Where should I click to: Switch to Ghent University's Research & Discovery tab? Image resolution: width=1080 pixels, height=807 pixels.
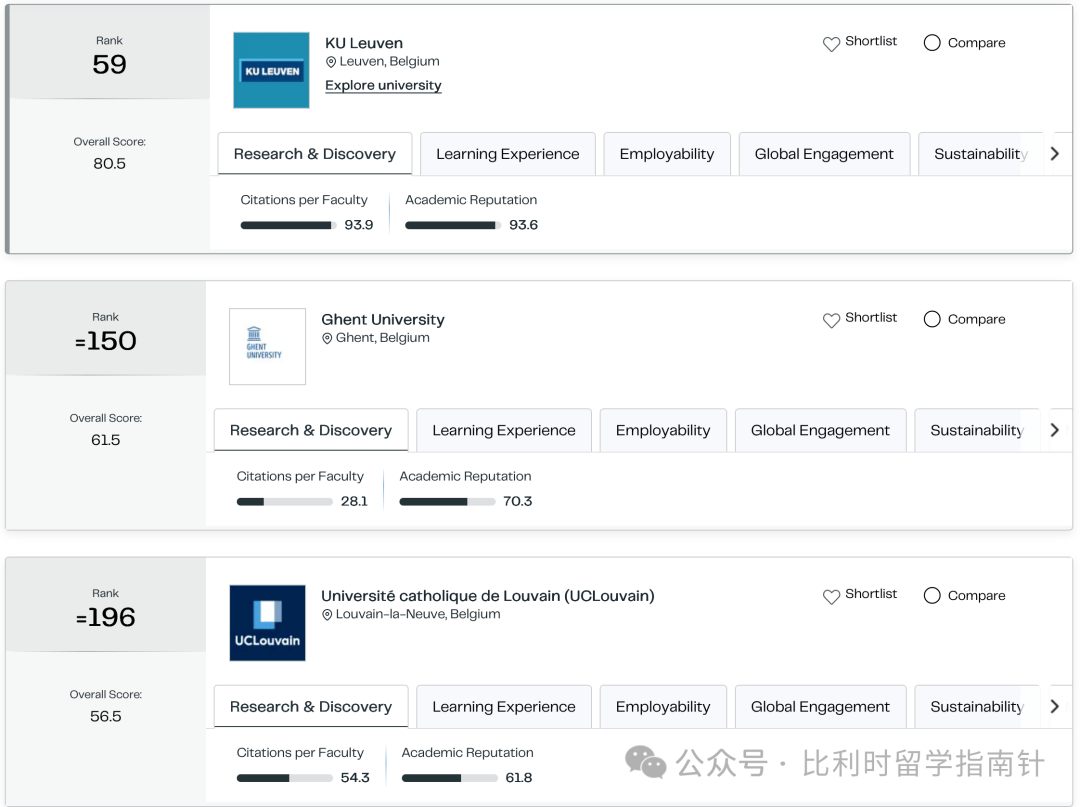point(311,430)
